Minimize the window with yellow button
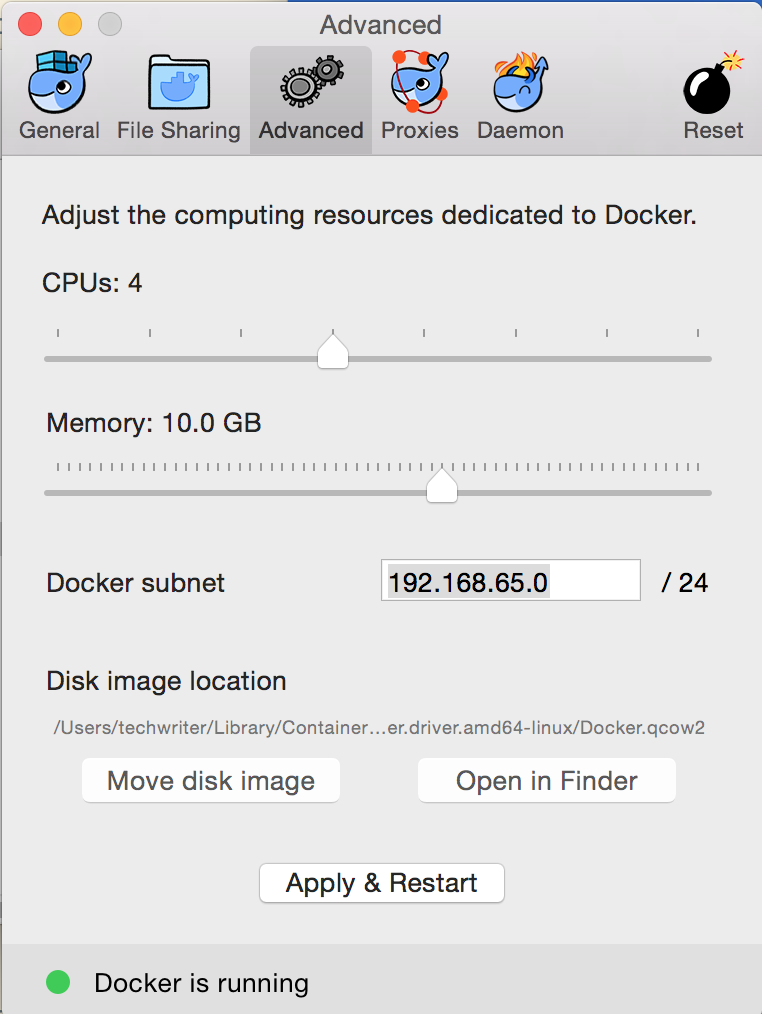Screen dimensions: 762x1014 click(70, 24)
